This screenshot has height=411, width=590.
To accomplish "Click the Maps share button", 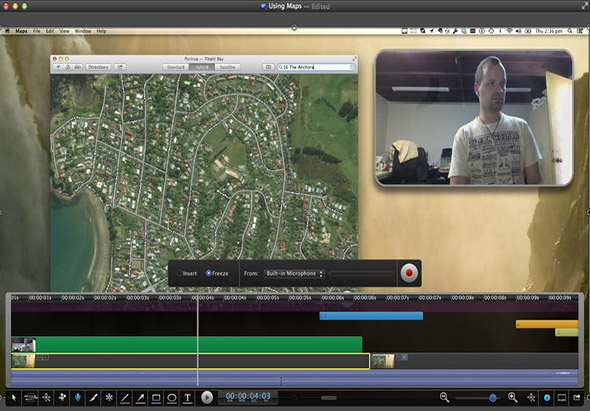I will [120, 67].
